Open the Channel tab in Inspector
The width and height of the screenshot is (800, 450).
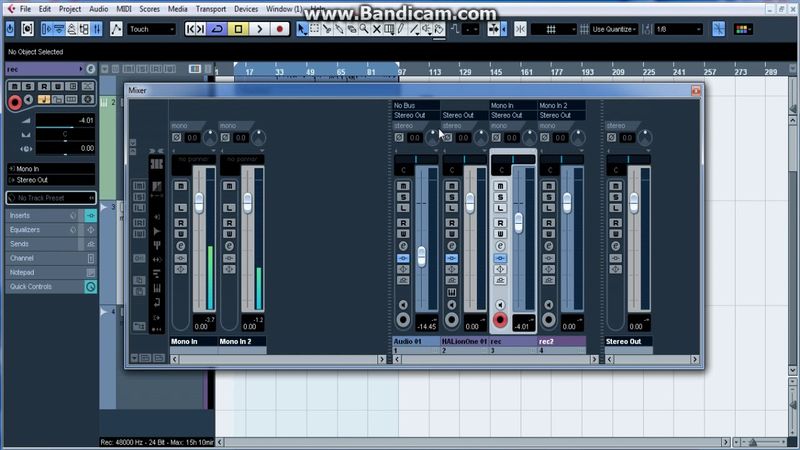[x=51, y=258]
